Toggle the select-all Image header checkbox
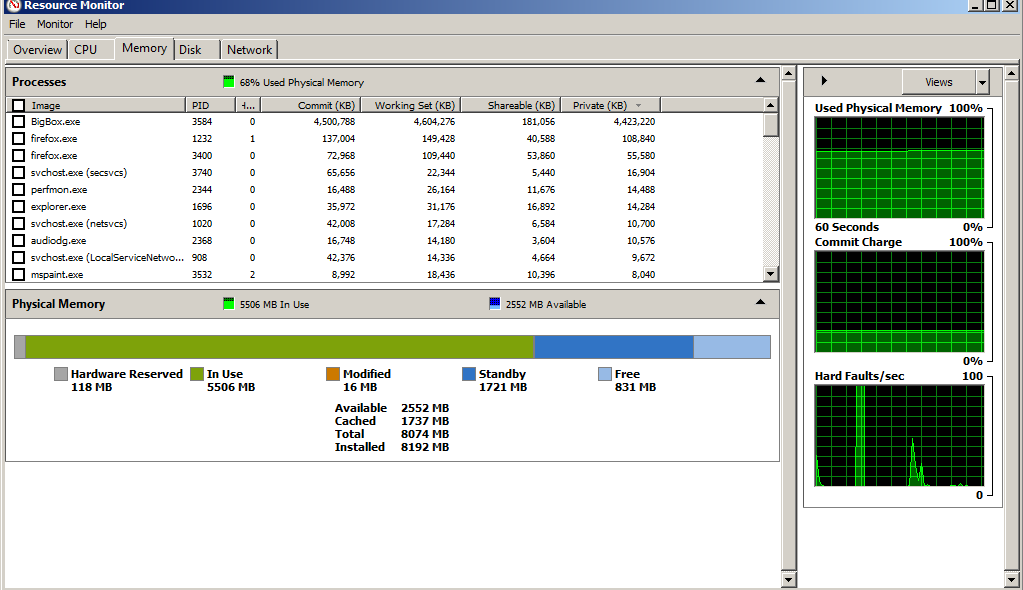Image resolution: width=1023 pixels, height=590 pixels. [x=18, y=105]
